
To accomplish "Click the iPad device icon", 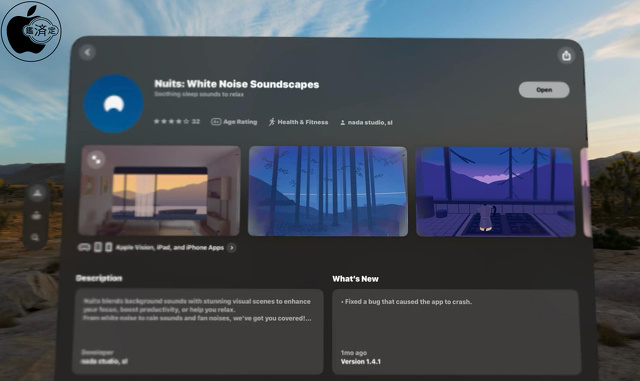I will click(98, 247).
